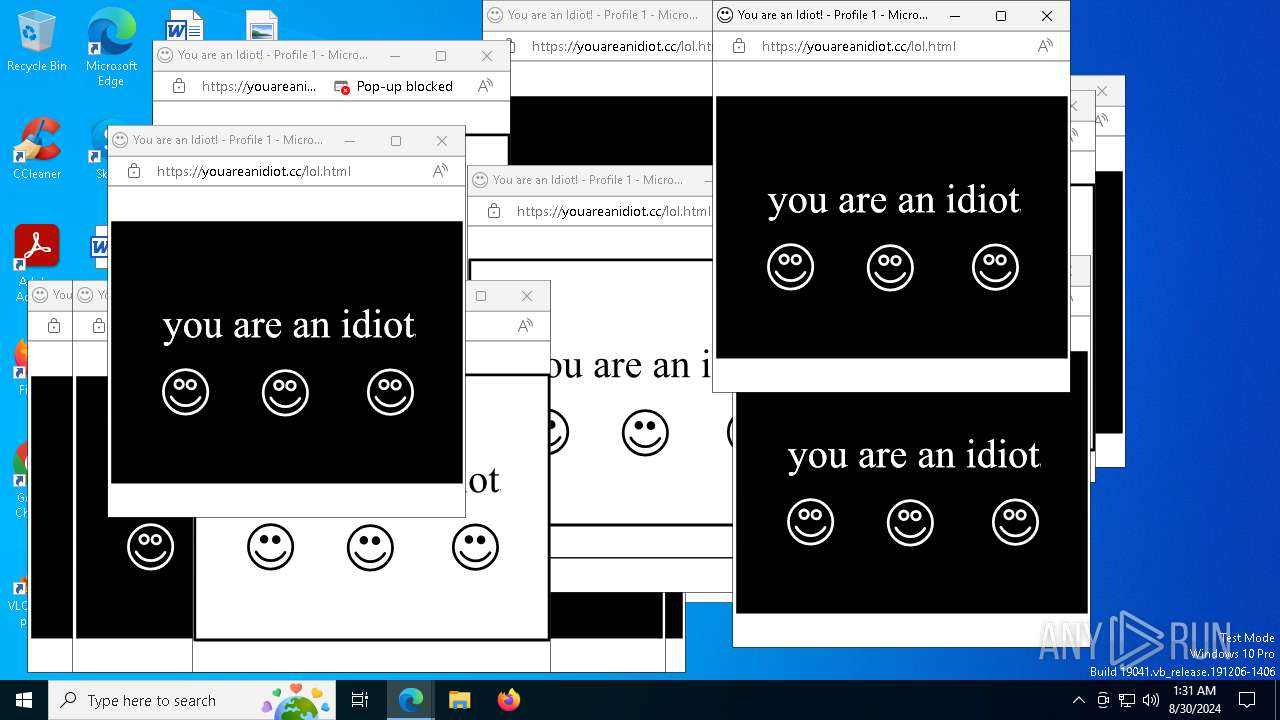Image resolution: width=1280 pixels, height=720 pixels.
Task: Click 'you are an idiot' text in lower-right window
Action: click(x=914, y=456)
